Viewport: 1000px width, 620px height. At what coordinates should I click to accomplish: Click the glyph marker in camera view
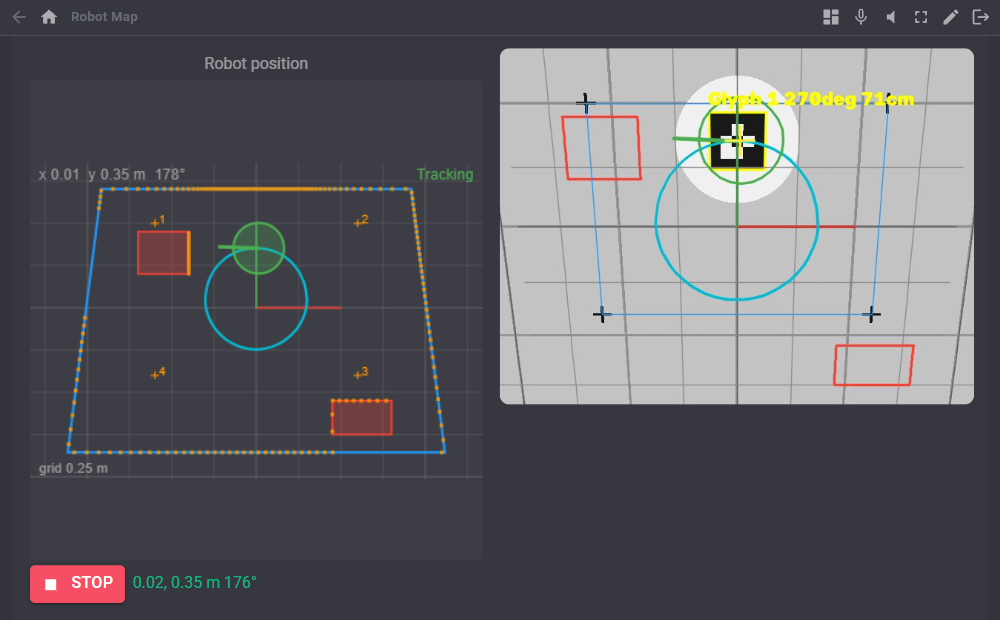pos(738,141)
